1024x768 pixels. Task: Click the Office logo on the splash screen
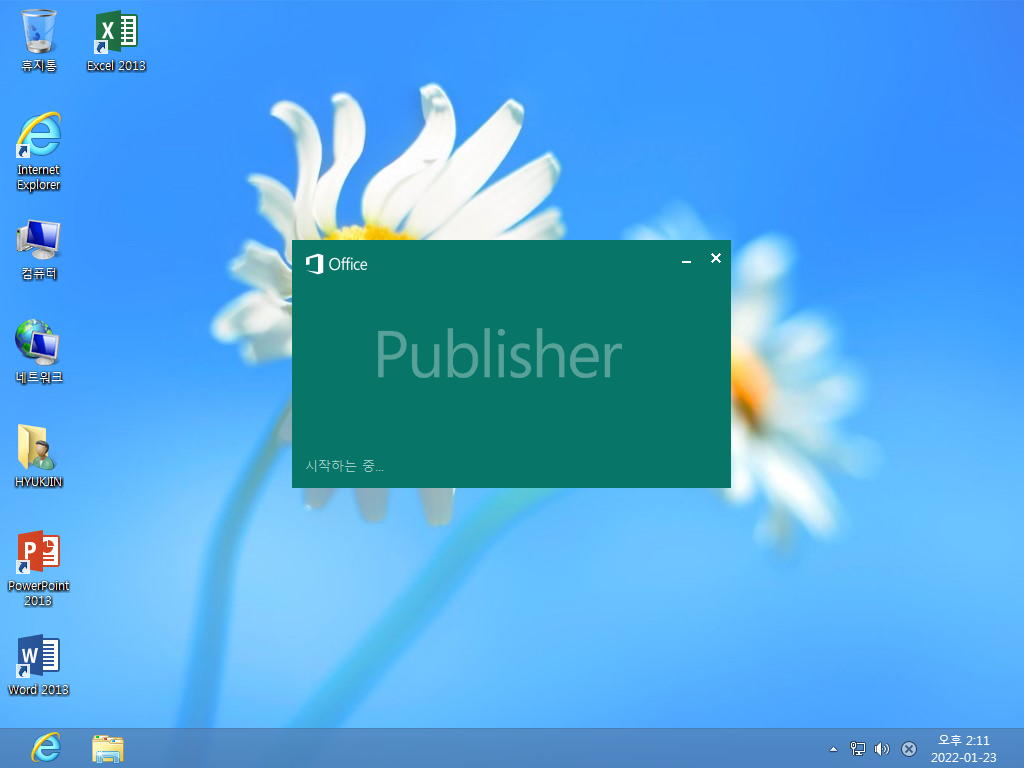point(336,264)
